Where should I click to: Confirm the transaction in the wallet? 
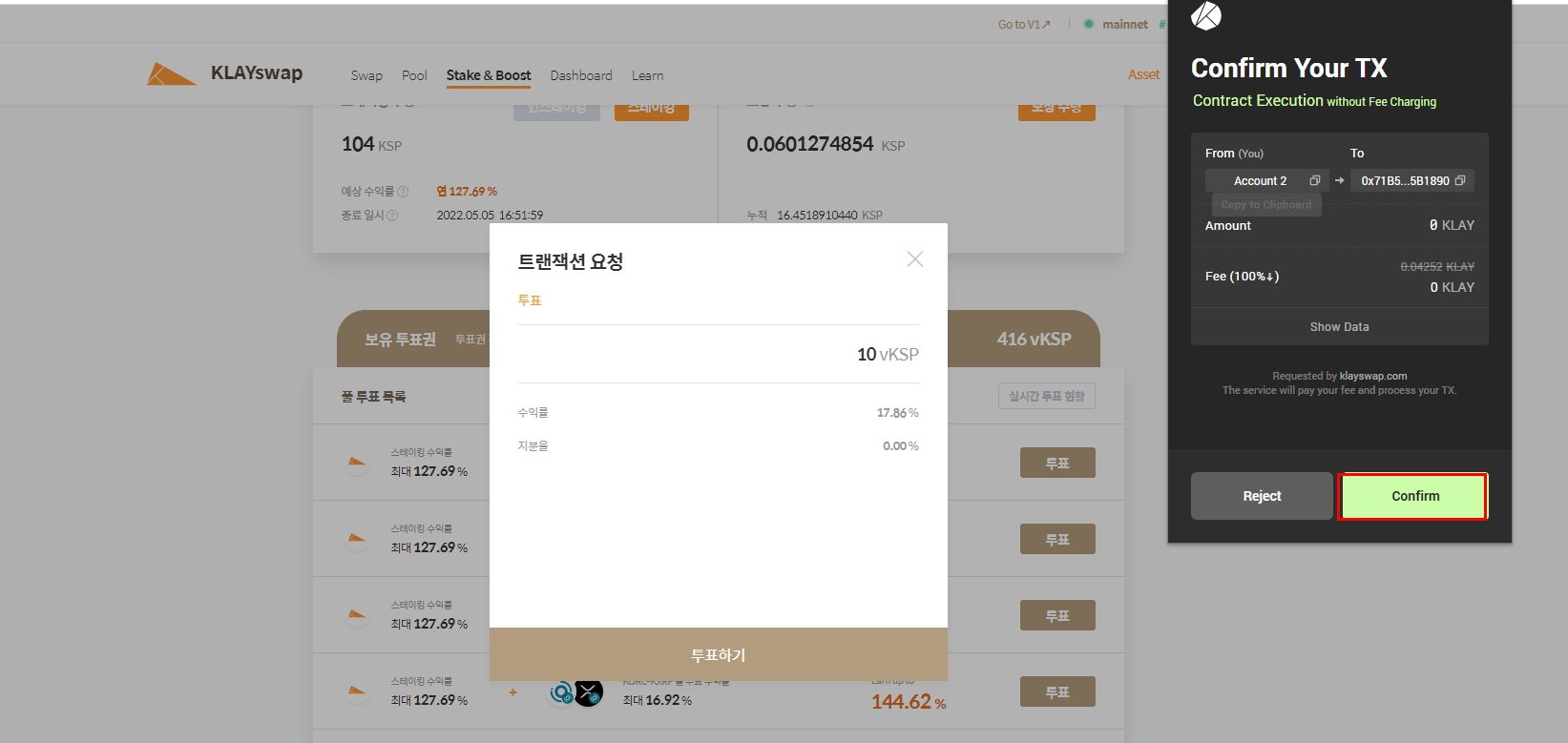pos(1414,496)
